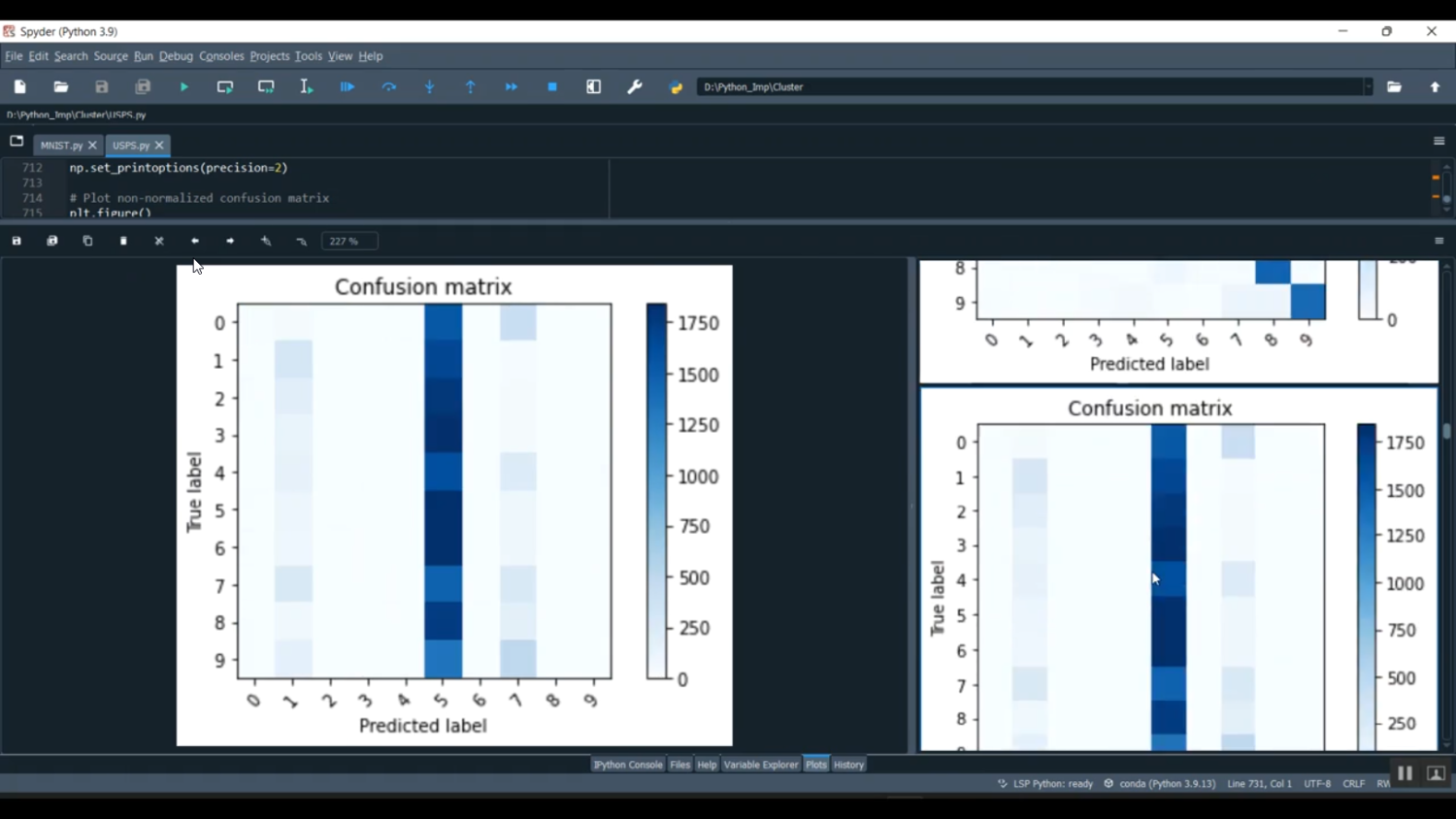
Task: Switch to the Variable Explorer tab
Action: click(760, 765)
